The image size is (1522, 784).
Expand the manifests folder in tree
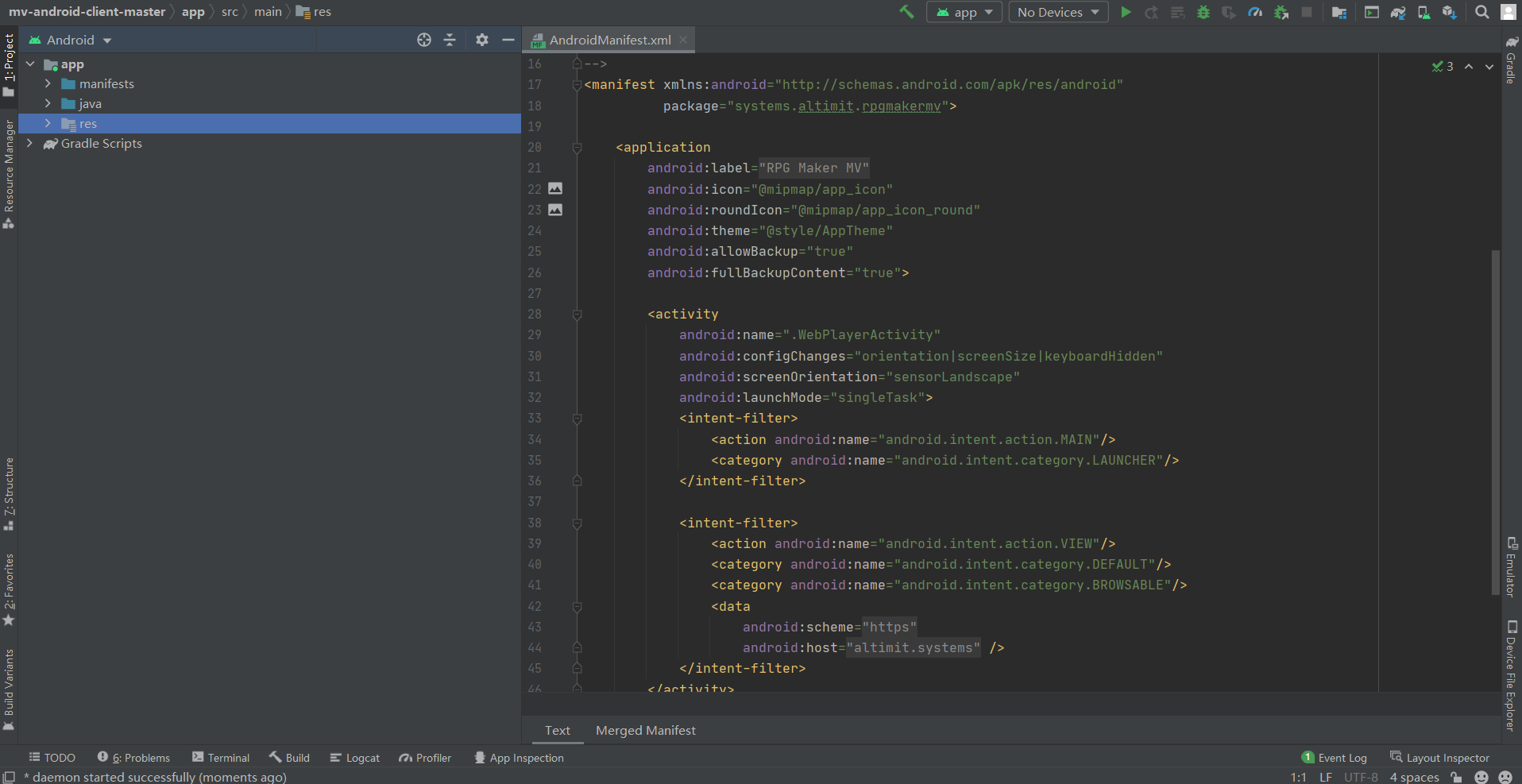(x=48, y=83)
